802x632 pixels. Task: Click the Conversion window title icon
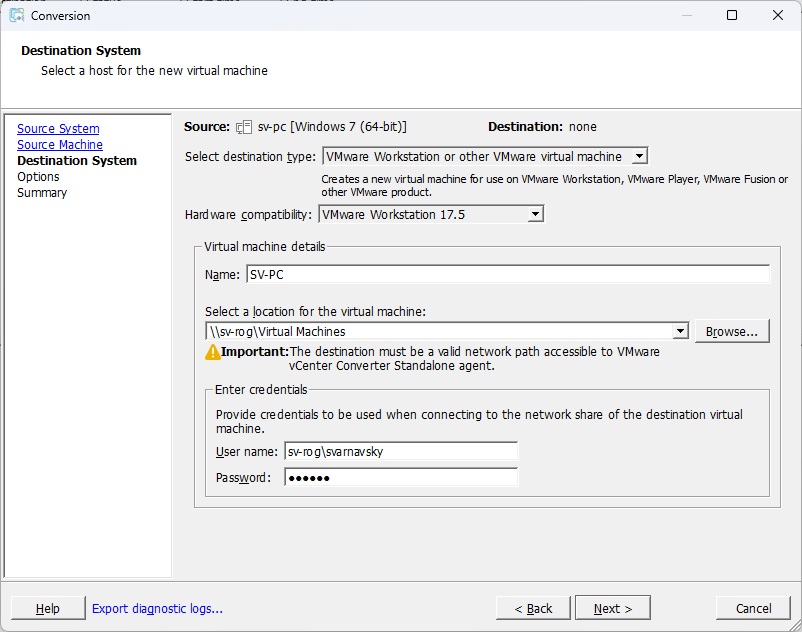pyautogui.click(x=17, y=15)
